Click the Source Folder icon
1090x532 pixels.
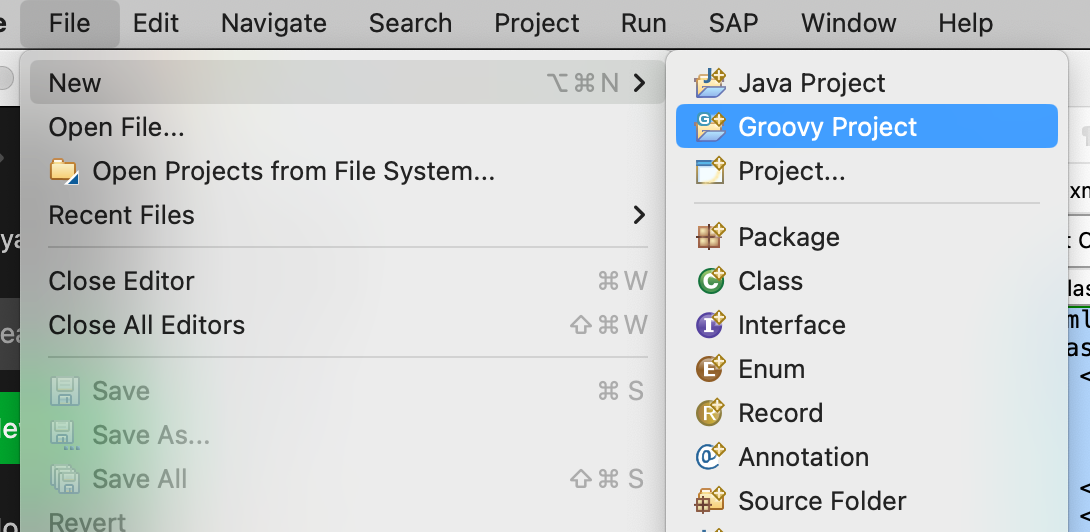pos(710,501)
